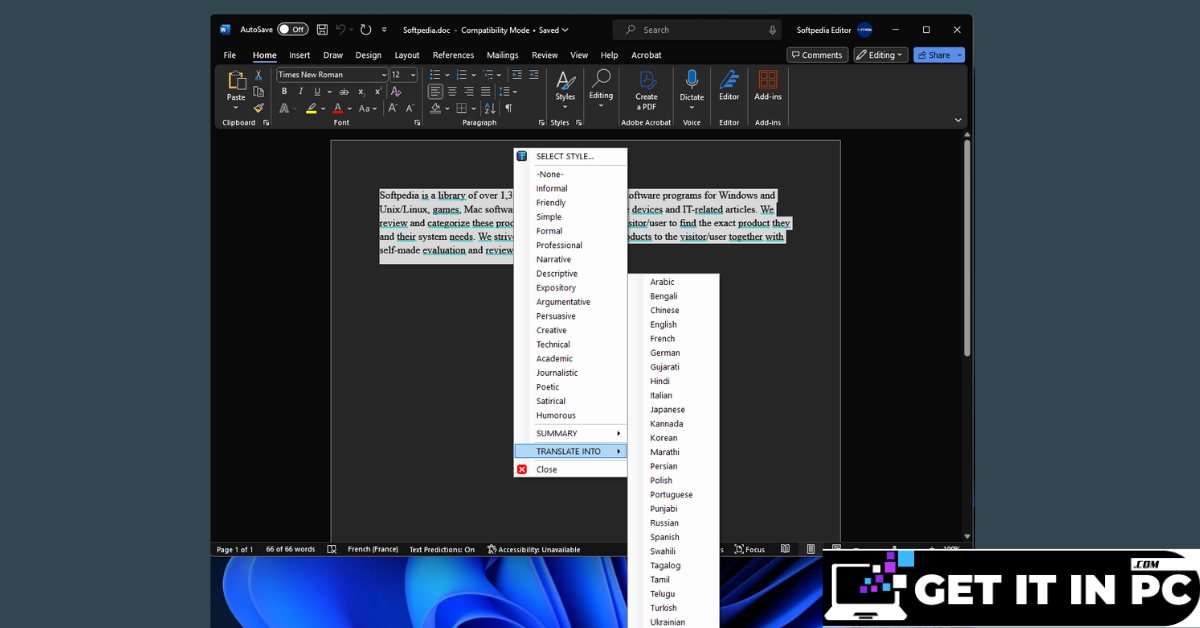1200x628 pixels.
Task: Apply Superscript formatting
Action: (377, 92)
